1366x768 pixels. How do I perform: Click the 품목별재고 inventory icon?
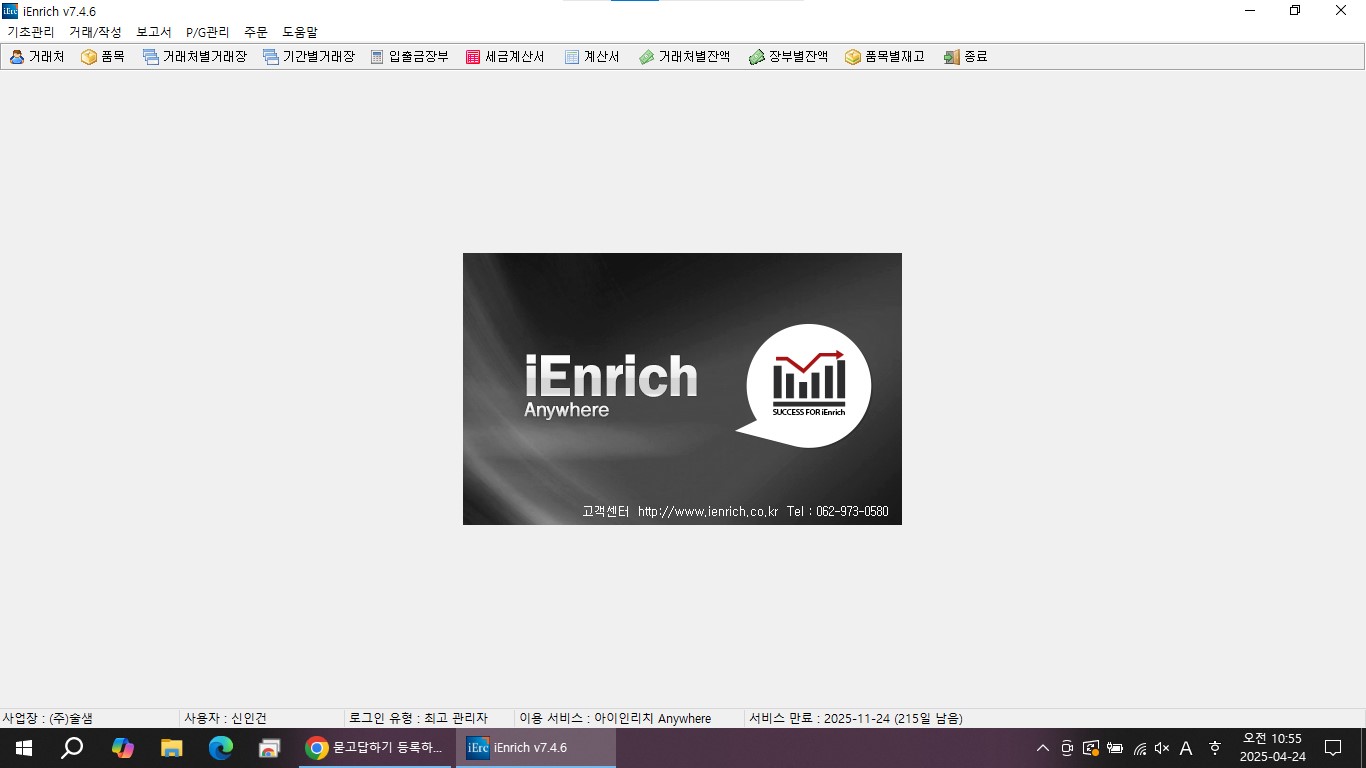pos(853,57)
